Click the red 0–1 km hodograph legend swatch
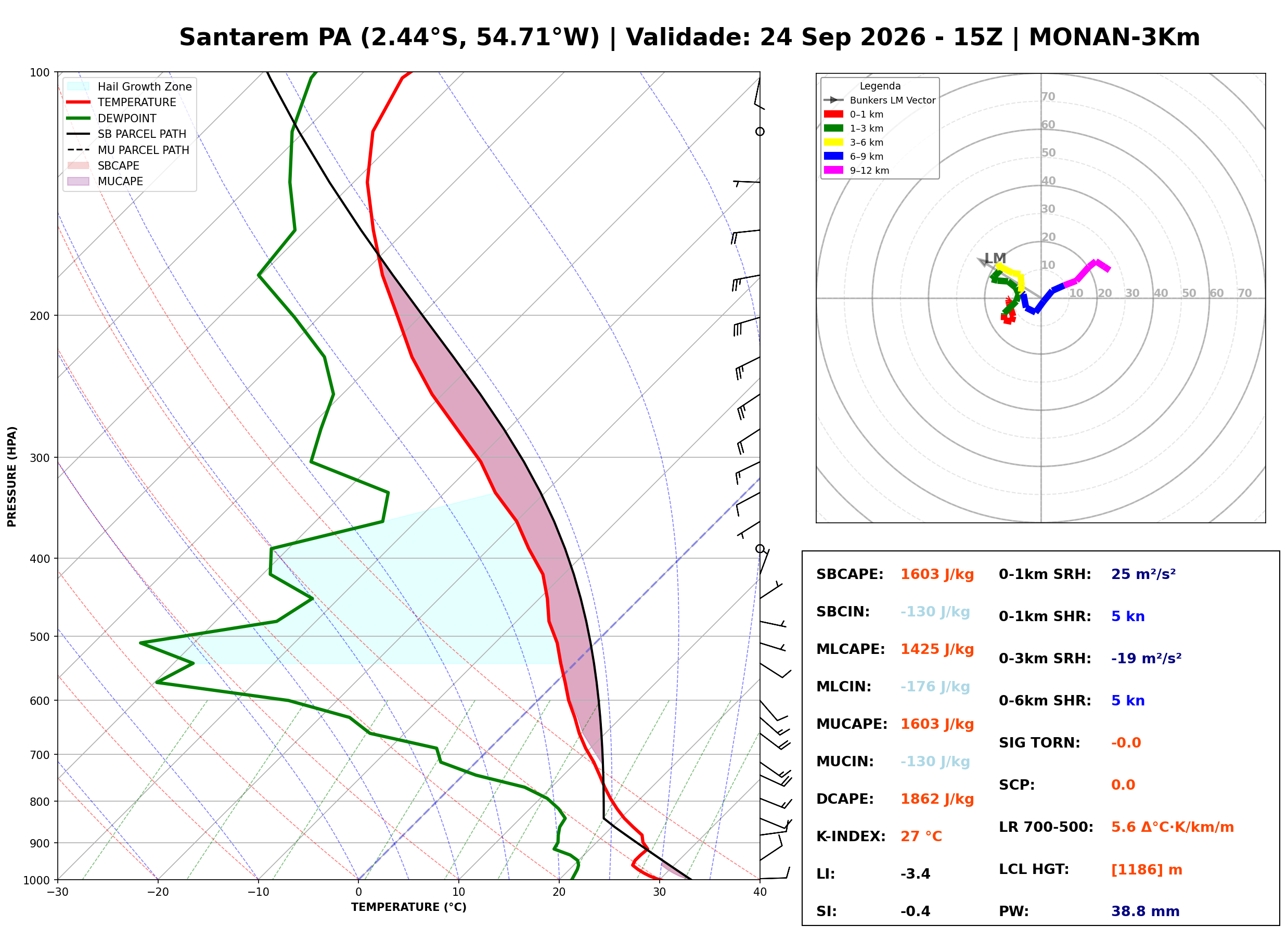 coord(833,114)
